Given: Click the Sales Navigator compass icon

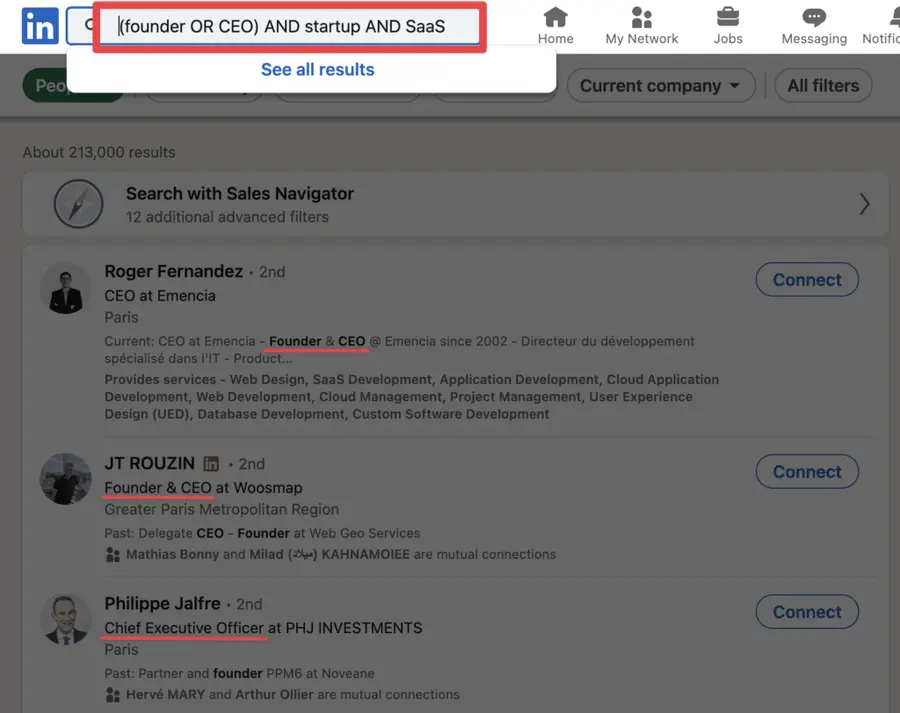Looking at the screenshot, I should point(78,203).
